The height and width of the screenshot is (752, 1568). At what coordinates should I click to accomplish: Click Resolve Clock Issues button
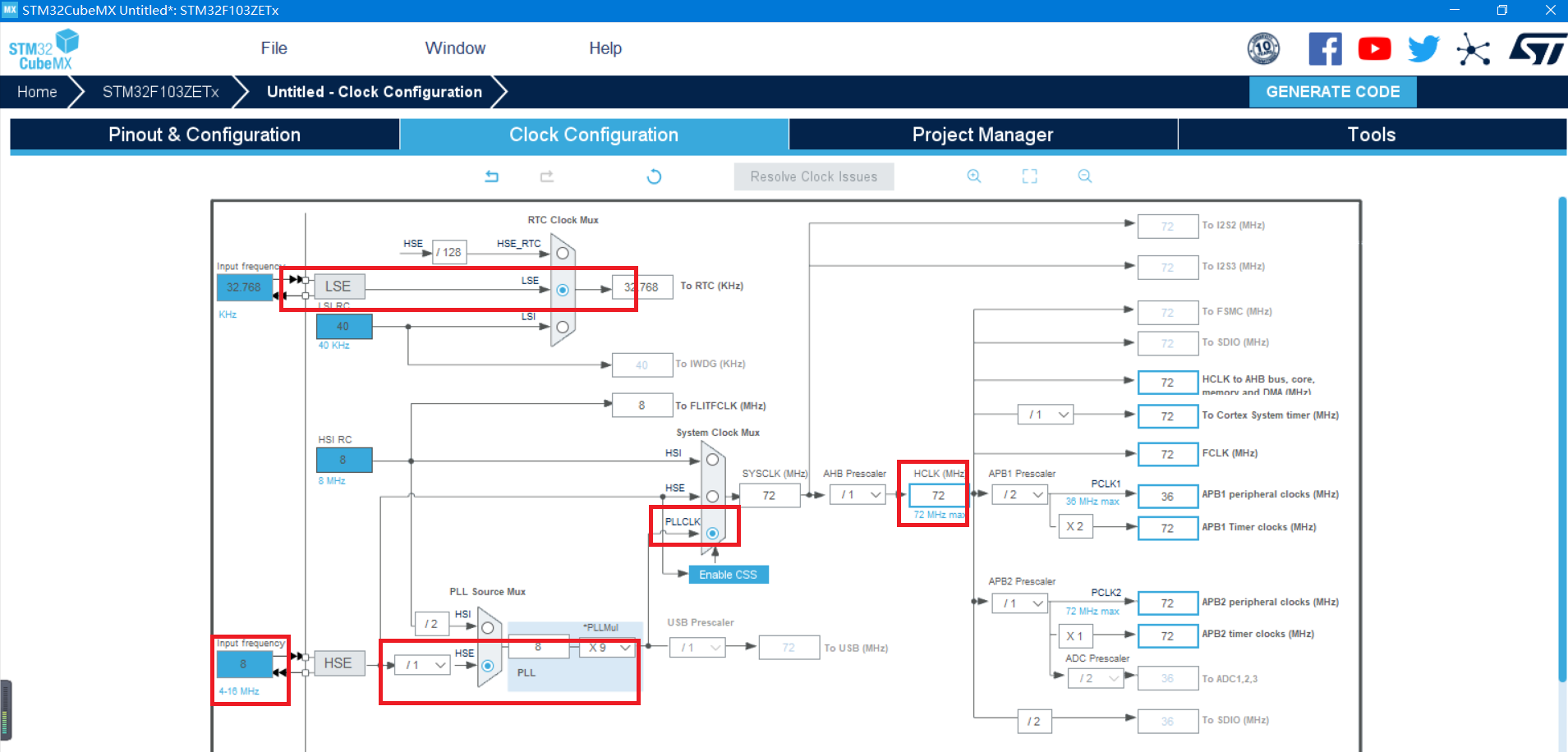[x=813, y=177]
